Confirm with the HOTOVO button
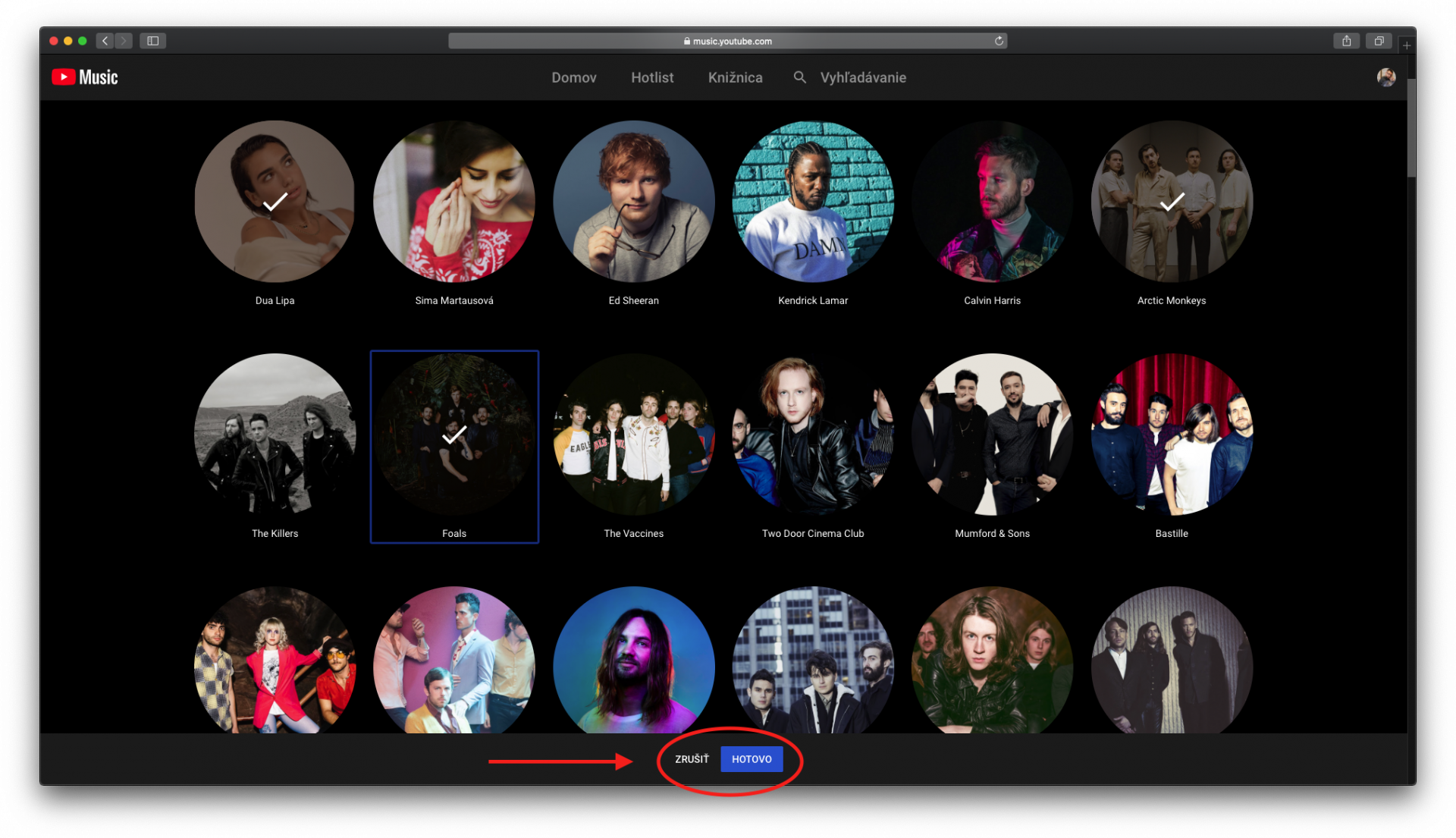 (752, 759)
